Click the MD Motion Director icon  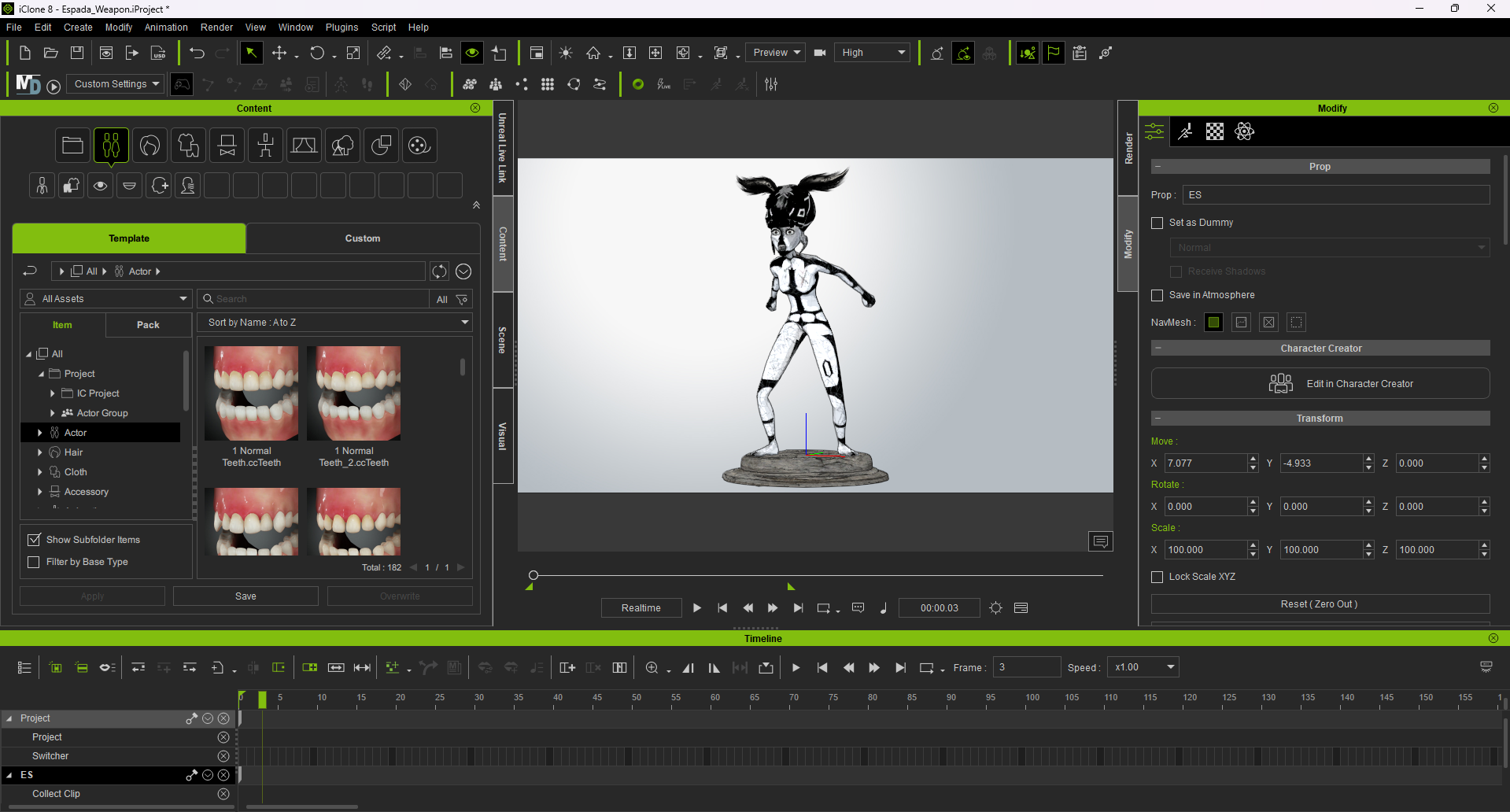point(28,84)
